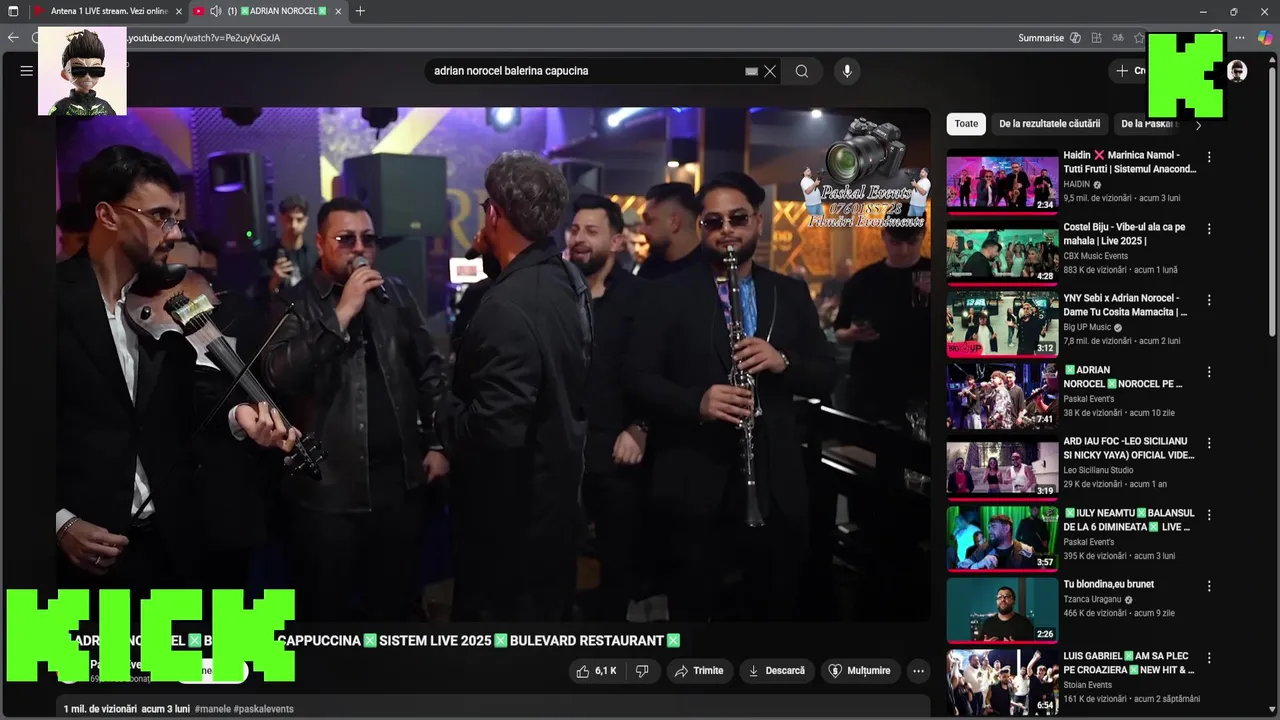Click the Trimite share button
Viewport: 1280px width, 720px height.
point(698,671)
